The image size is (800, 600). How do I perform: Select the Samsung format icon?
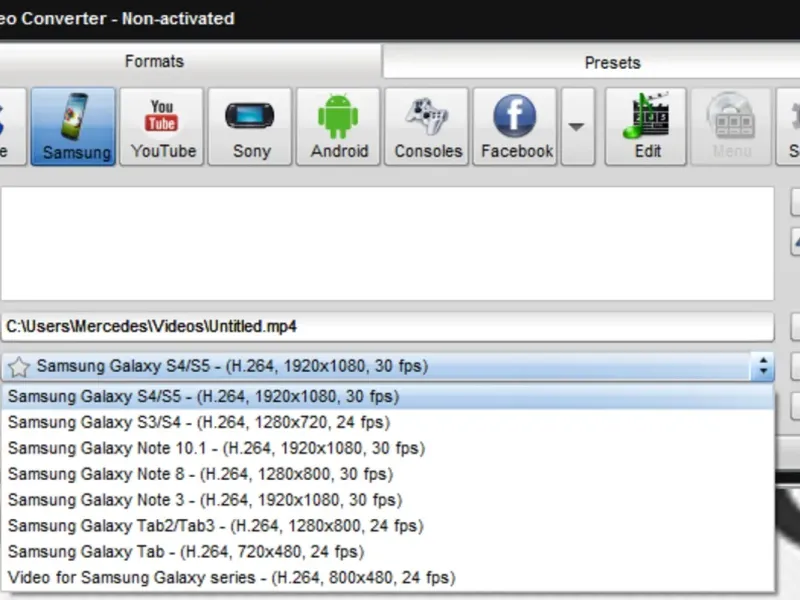[x=73, y=126]
